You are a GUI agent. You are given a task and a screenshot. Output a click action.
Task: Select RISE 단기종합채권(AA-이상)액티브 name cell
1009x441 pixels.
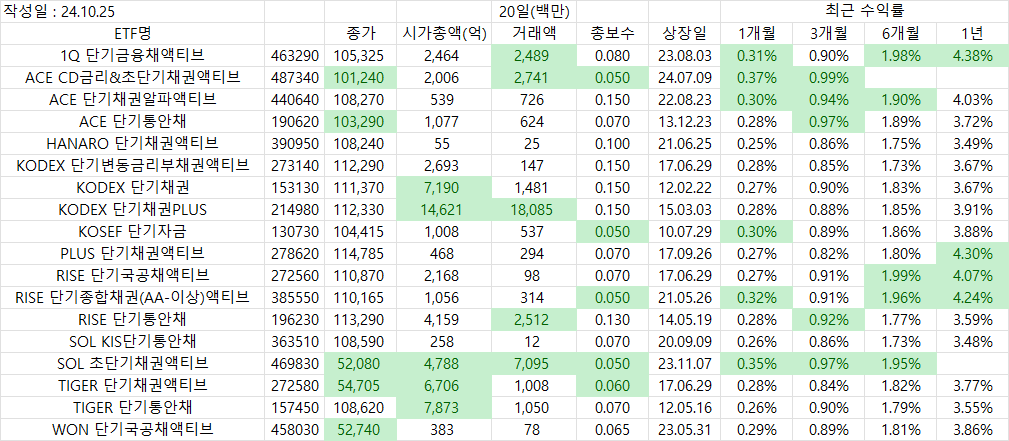[132, 298]
